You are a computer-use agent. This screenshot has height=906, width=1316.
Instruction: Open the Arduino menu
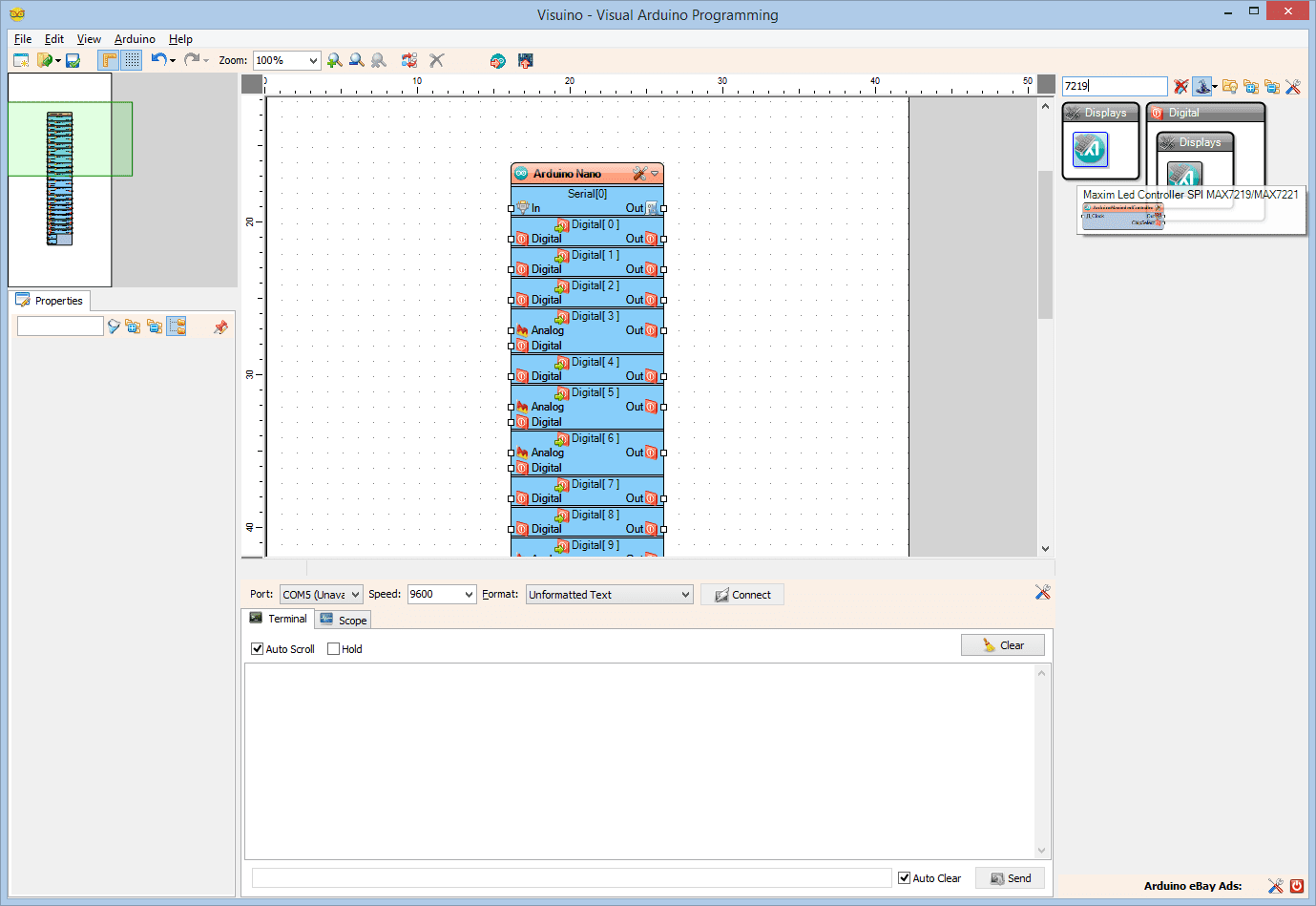[134, 39]
